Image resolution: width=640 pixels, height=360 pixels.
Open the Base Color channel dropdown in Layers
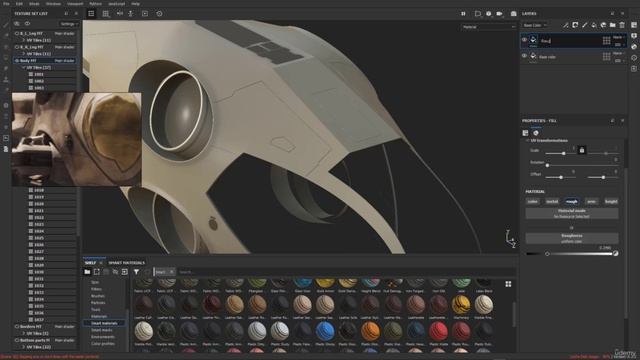pyautogui.click(x=534, y=25)
